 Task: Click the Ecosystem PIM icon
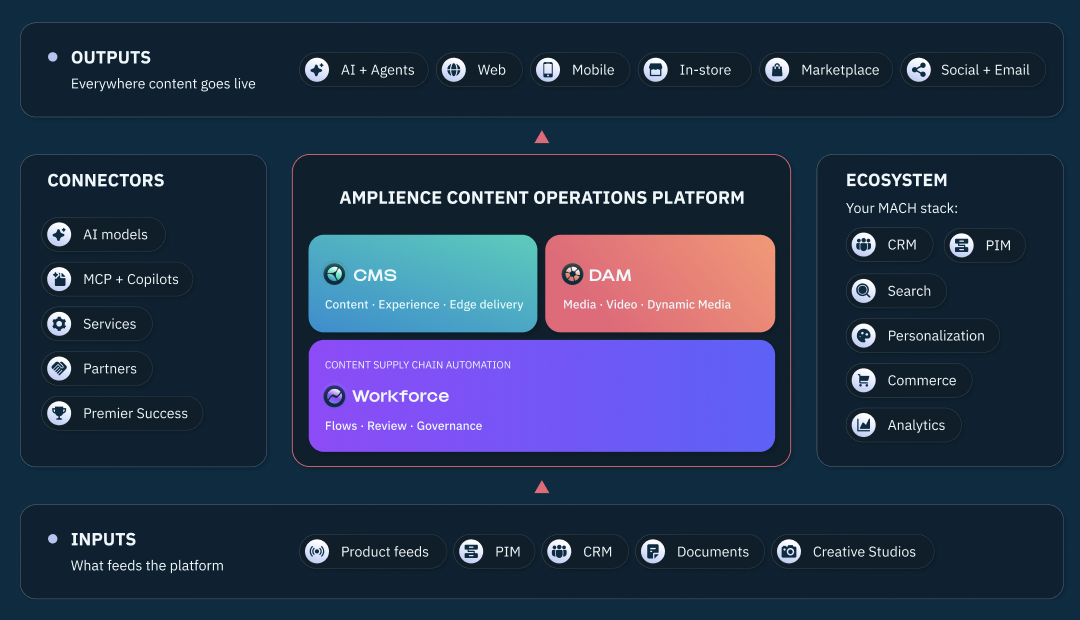click(x=962, y=245)
